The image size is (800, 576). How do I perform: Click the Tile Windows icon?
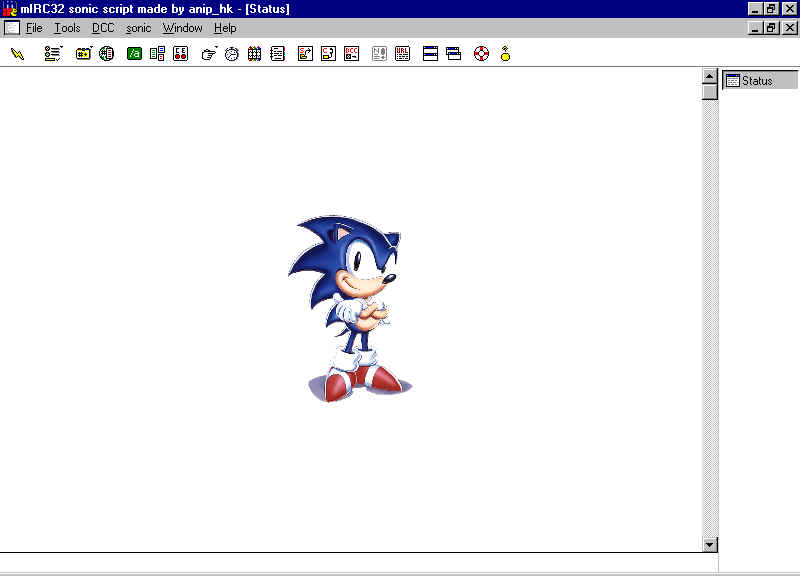pos(430,54)
